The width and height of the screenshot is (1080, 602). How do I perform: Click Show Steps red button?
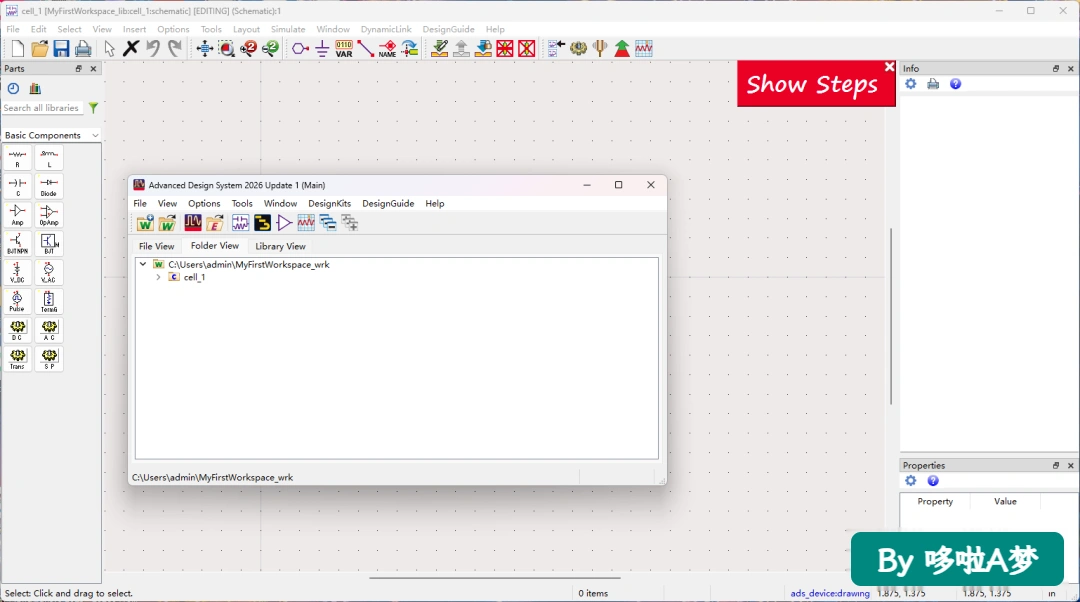[x=812, y=85]
